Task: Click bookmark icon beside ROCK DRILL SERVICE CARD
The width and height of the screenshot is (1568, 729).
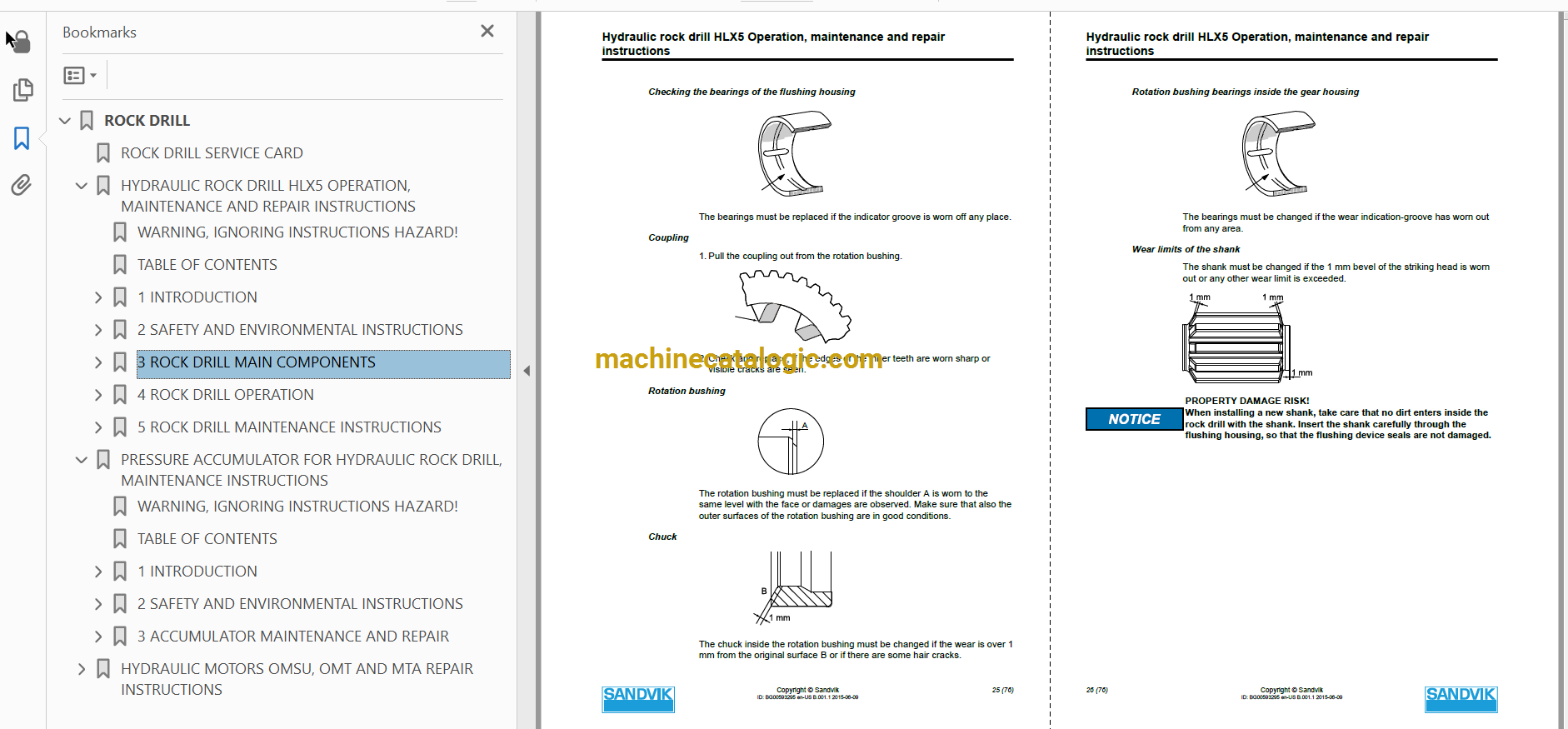Action: point(103,153)
